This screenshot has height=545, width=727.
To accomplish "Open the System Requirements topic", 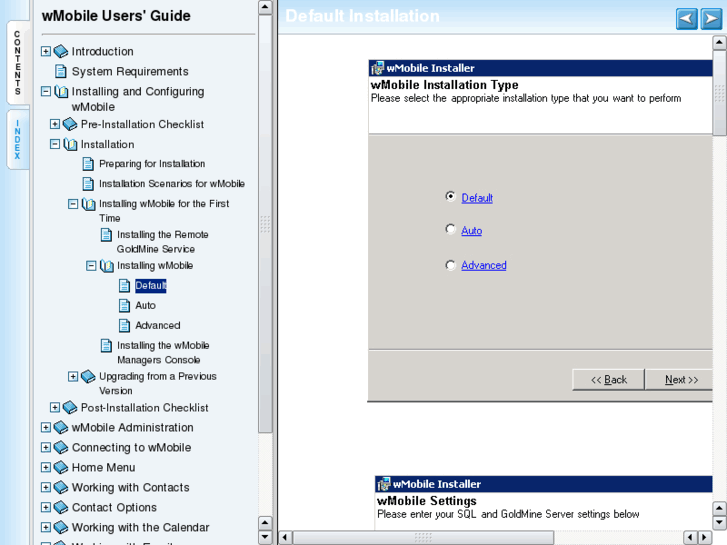I will [130, 71].
